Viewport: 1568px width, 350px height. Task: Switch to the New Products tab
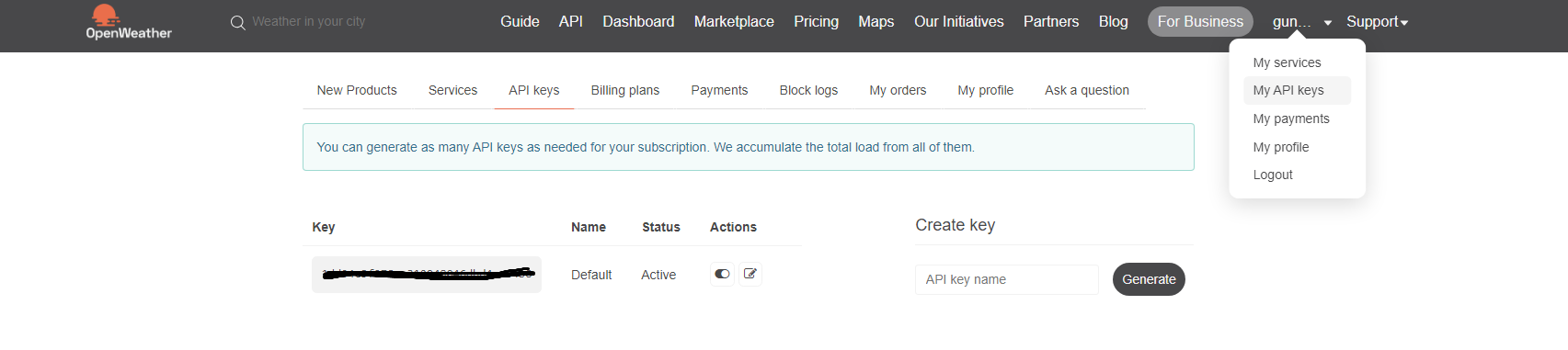[x=357, y=90]
